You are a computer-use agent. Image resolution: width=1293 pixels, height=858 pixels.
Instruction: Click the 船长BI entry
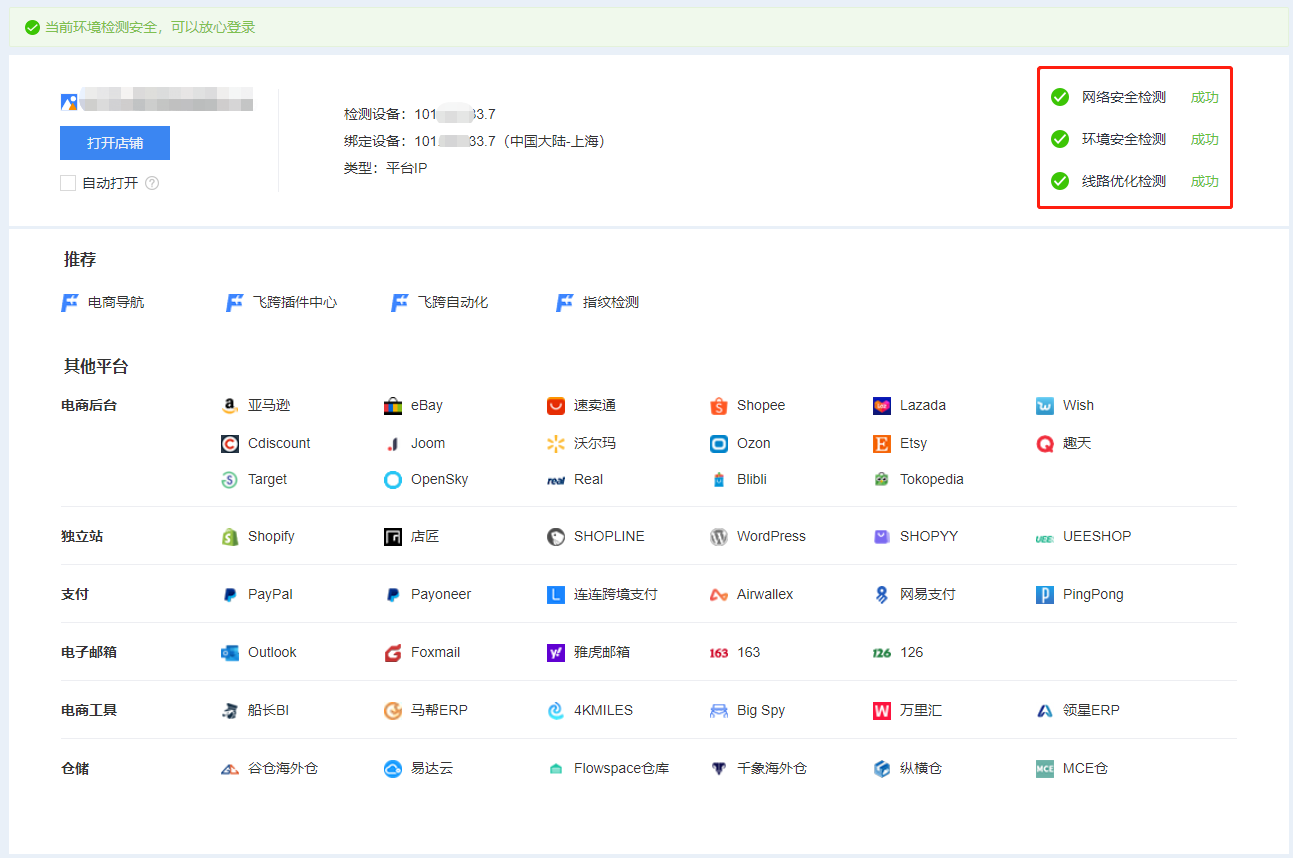coord(255,710)
